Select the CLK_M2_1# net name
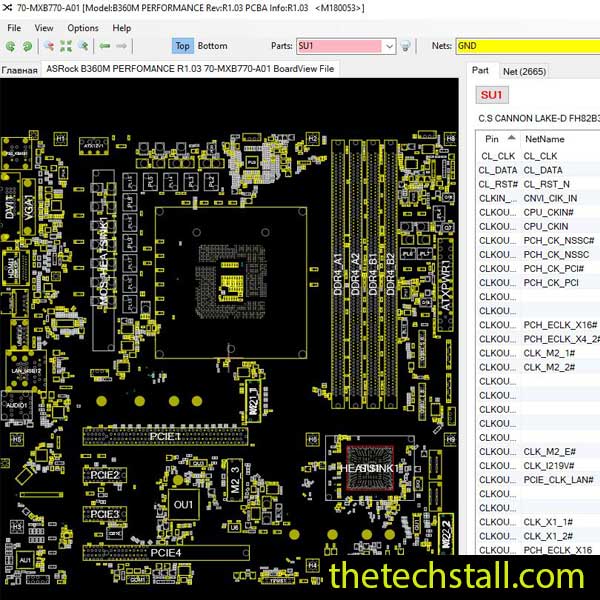The image size is (600, 600). coord(549,353)
